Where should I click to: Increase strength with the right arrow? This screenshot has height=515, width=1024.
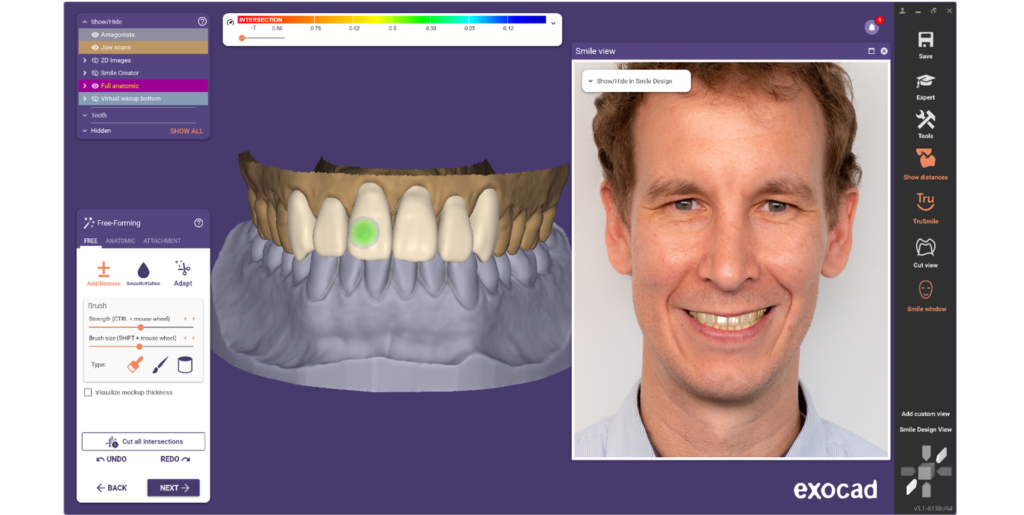(193, 319)
